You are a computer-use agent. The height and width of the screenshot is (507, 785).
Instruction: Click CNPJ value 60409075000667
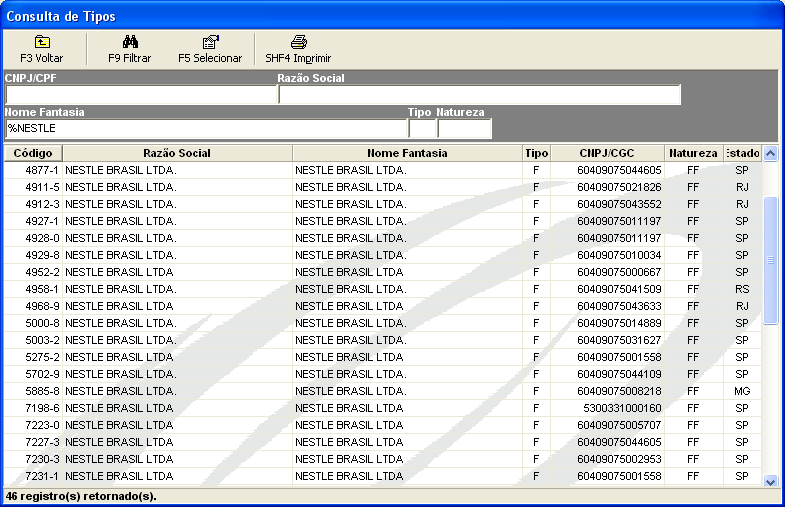click(619, 272)
